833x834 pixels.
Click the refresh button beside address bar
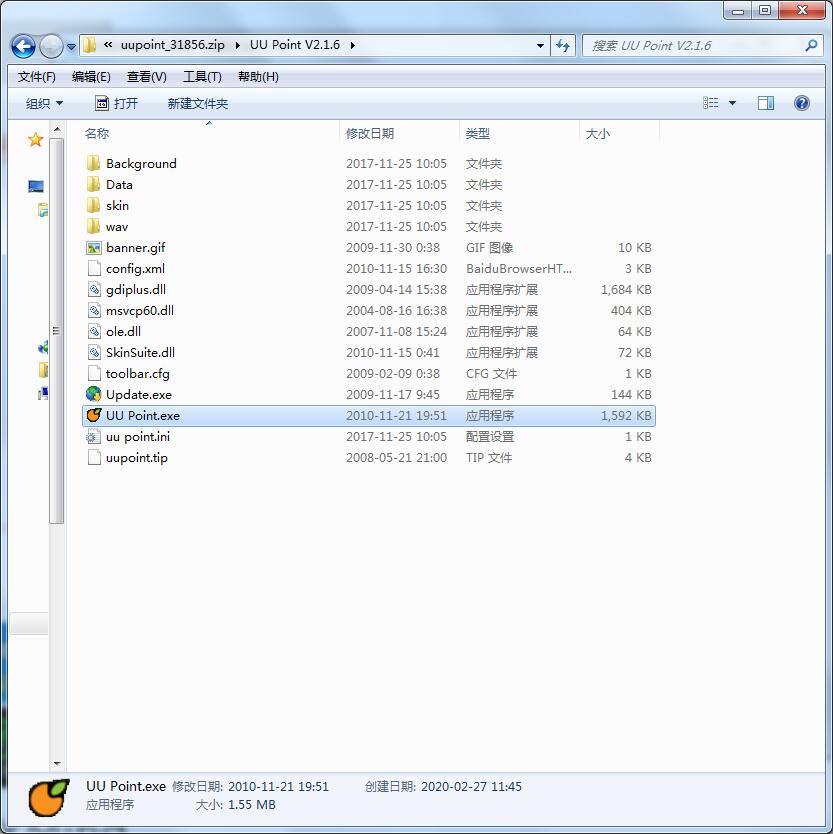pyautogui.click(x=563, y=46)
